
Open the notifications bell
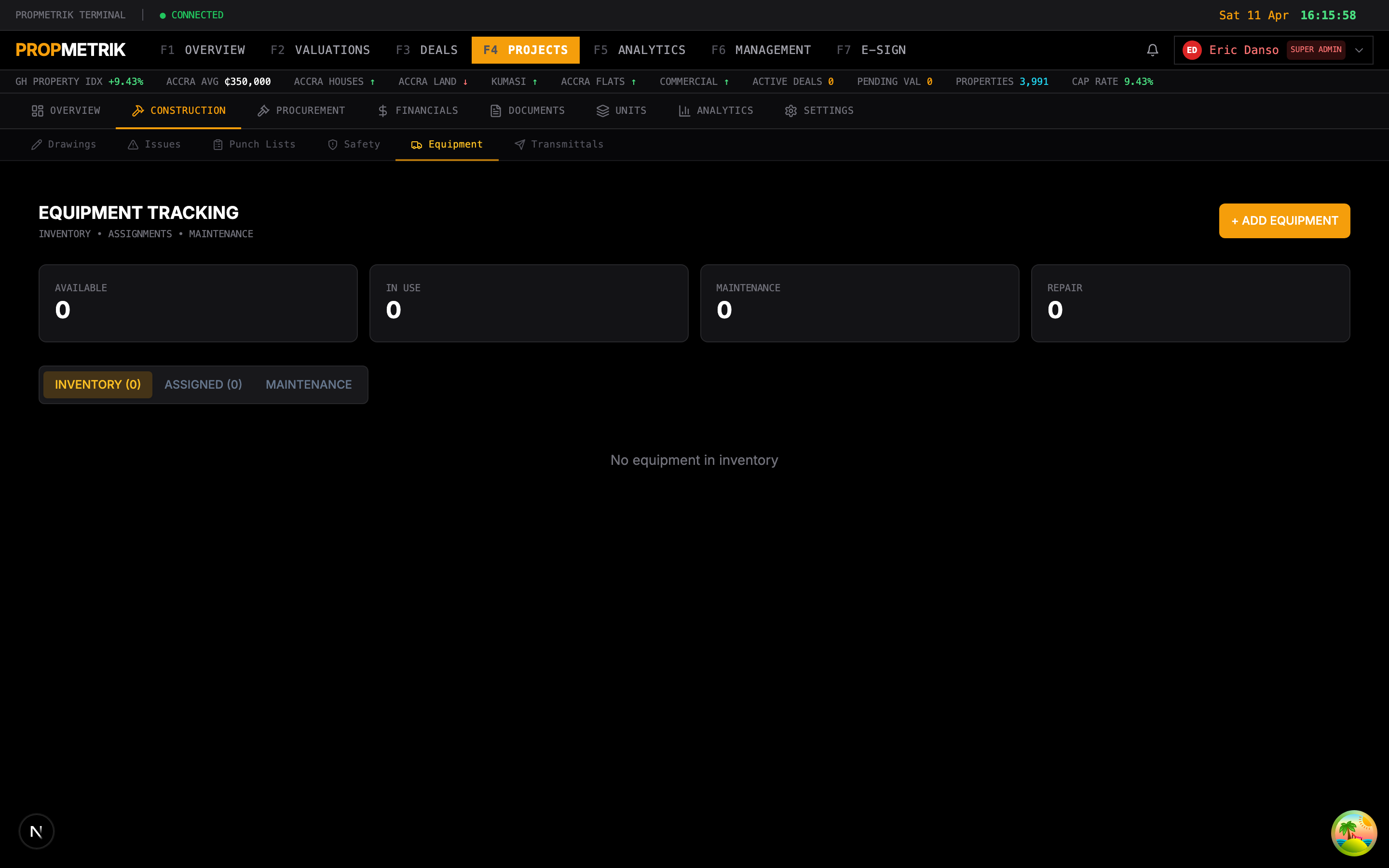(1152, 50)
